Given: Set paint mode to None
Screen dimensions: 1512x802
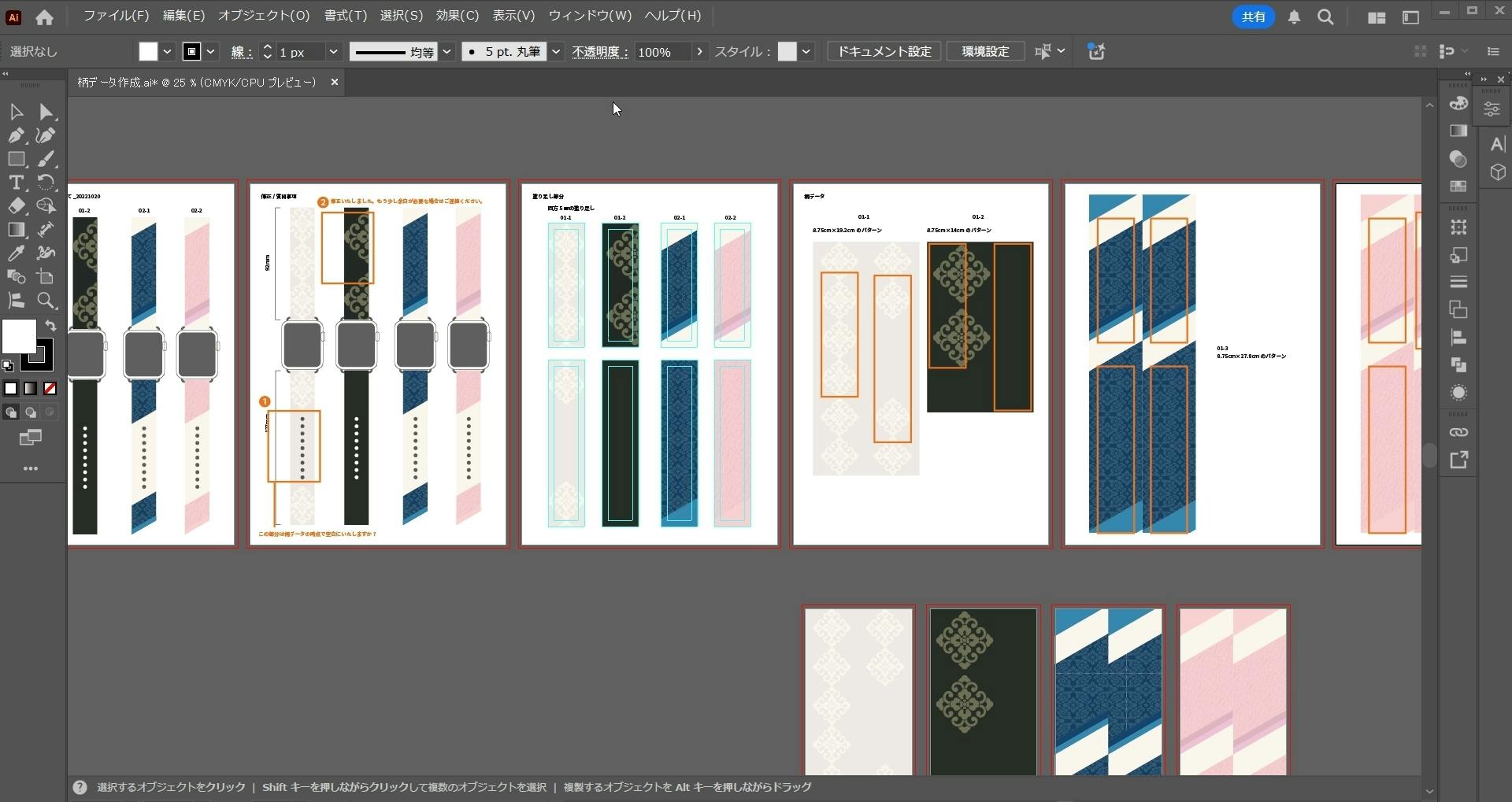Looking at the screenshot, I should point(50,389).
